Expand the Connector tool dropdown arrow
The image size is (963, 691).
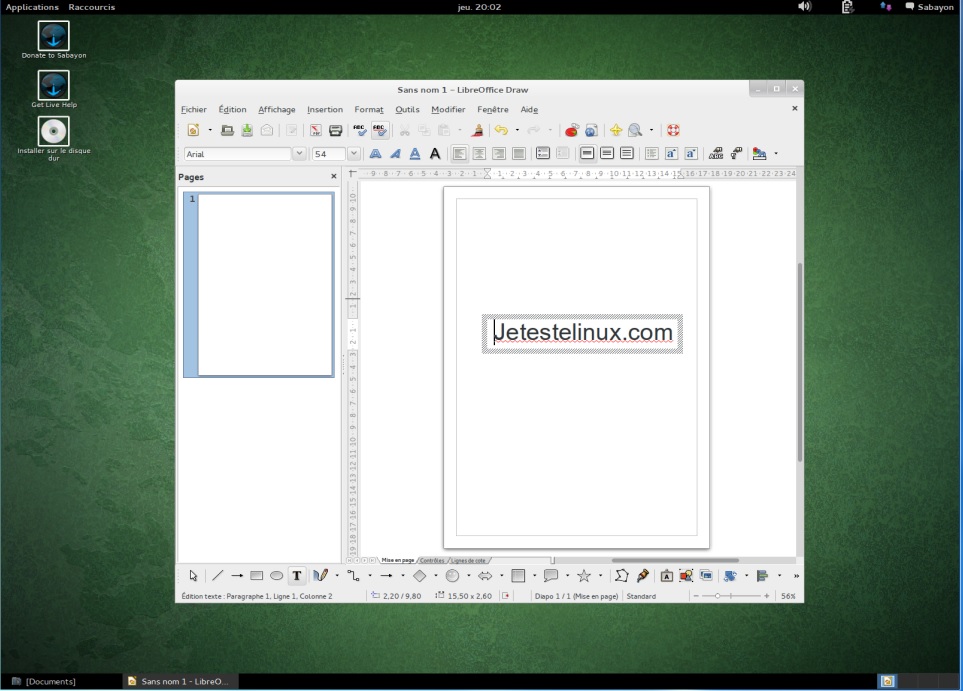click(x=370, y=576)
